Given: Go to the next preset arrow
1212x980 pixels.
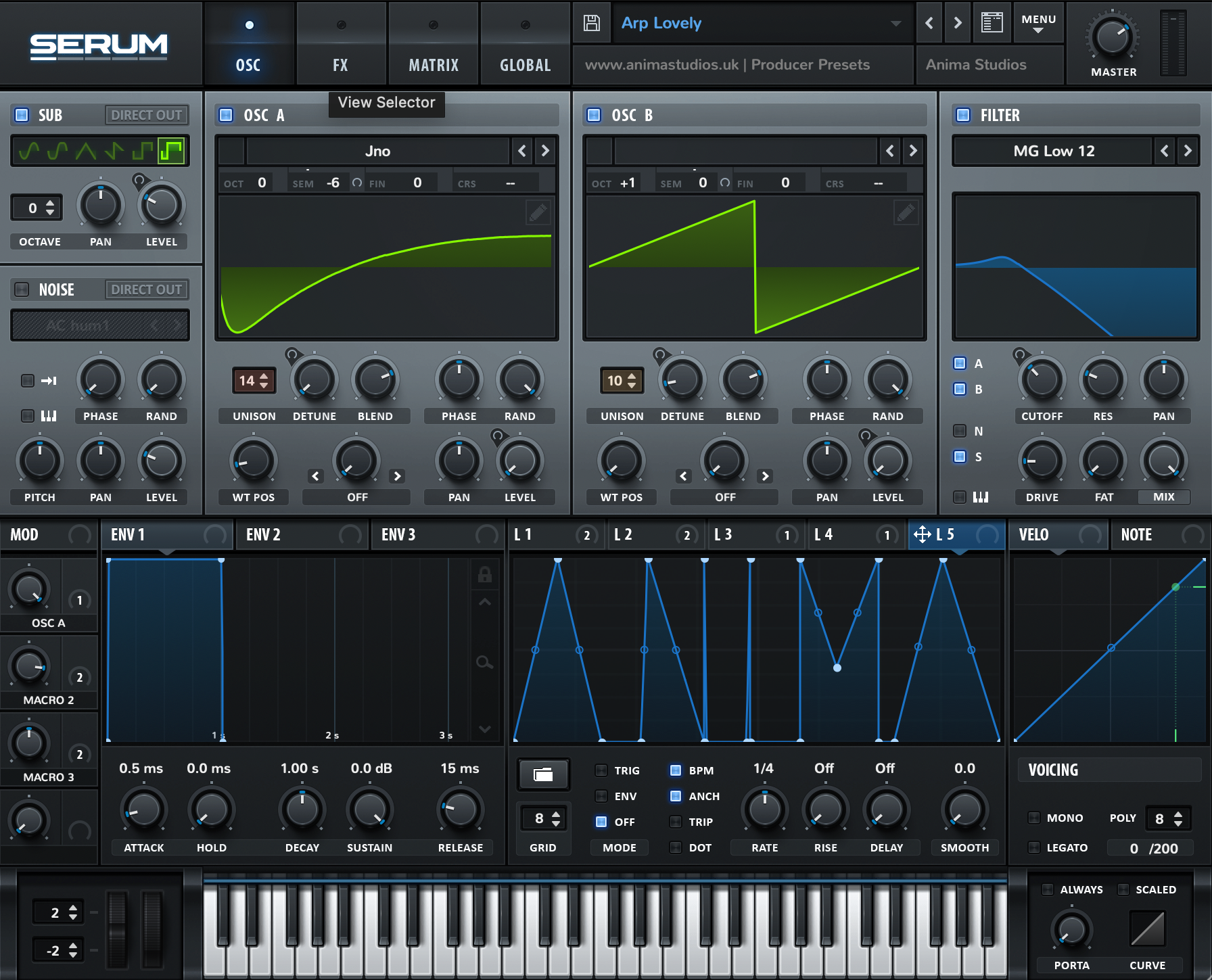Looking at the screenshot, I should coord(958,23).
